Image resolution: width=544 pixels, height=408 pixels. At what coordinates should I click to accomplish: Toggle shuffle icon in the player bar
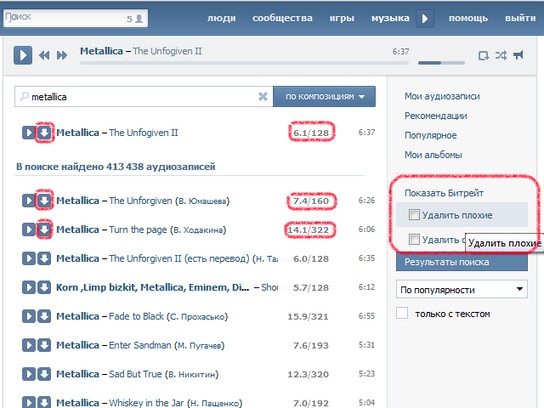[501, 55]
